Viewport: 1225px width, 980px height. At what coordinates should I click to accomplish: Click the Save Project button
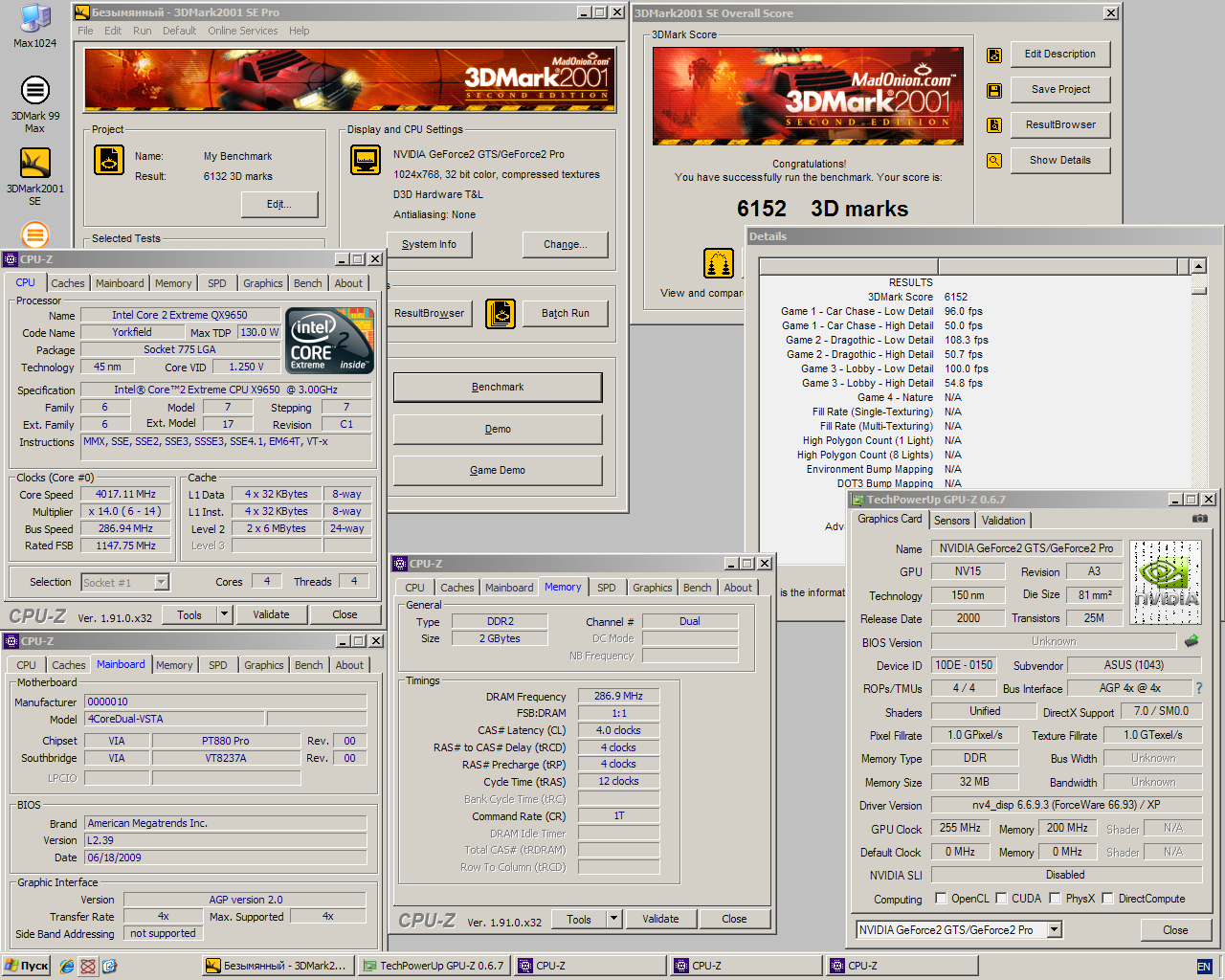[x=1060, y=90]
